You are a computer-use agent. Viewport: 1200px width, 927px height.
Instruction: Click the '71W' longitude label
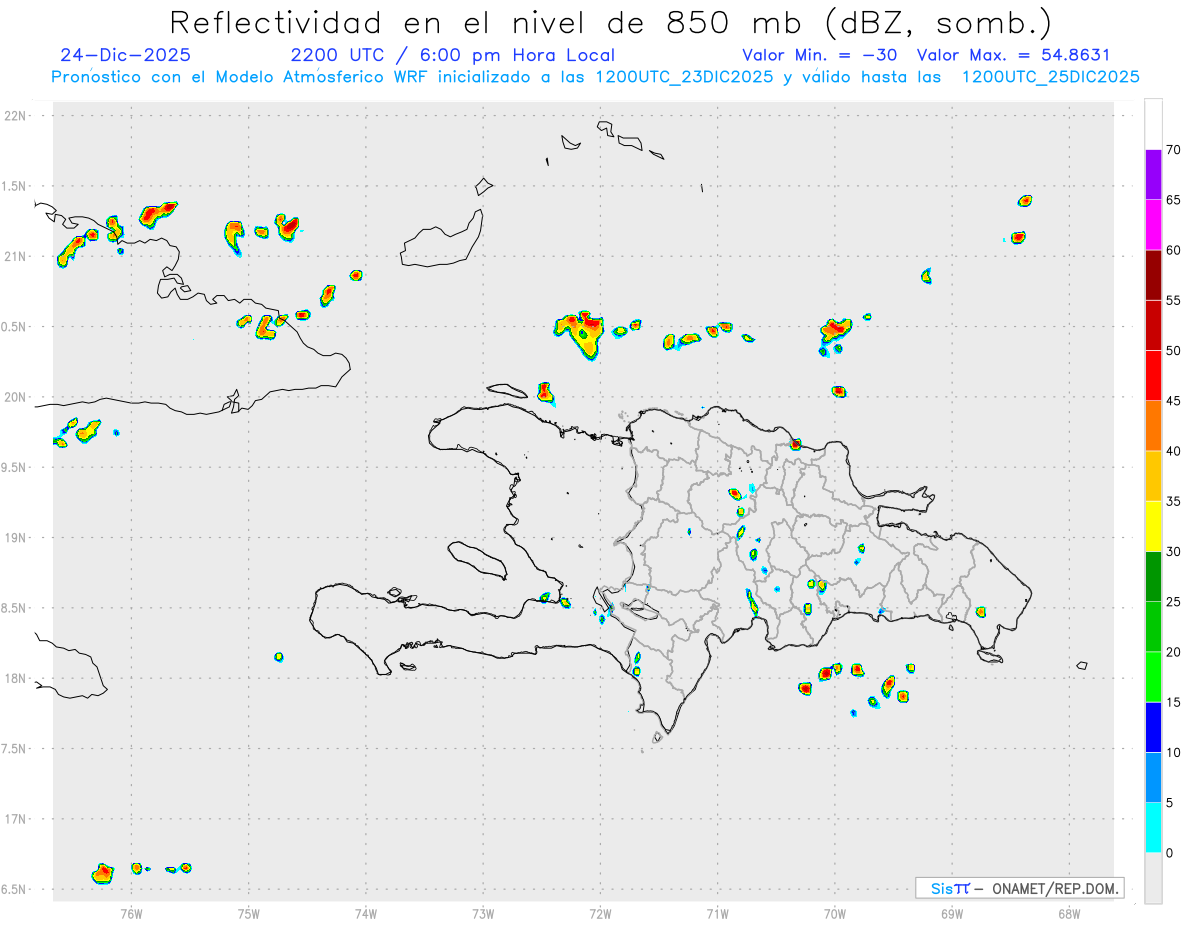tap(718, 913)
